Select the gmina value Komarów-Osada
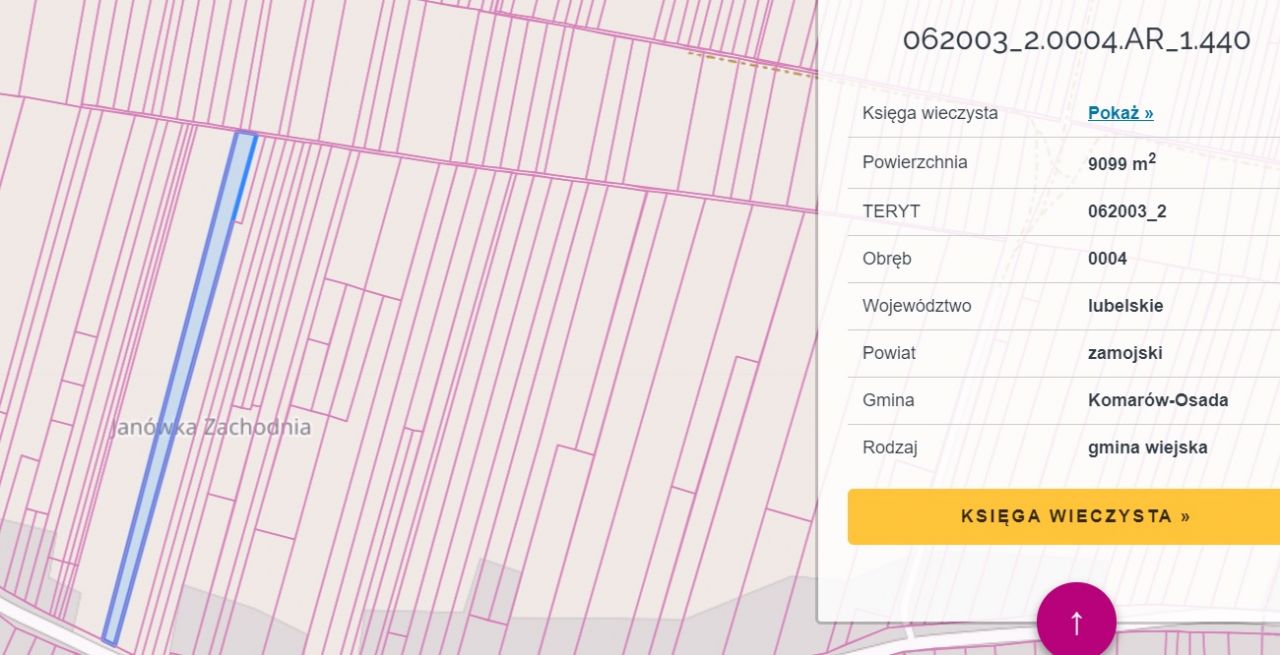This screenshot has height=655, width=1280. (1158, 400)
